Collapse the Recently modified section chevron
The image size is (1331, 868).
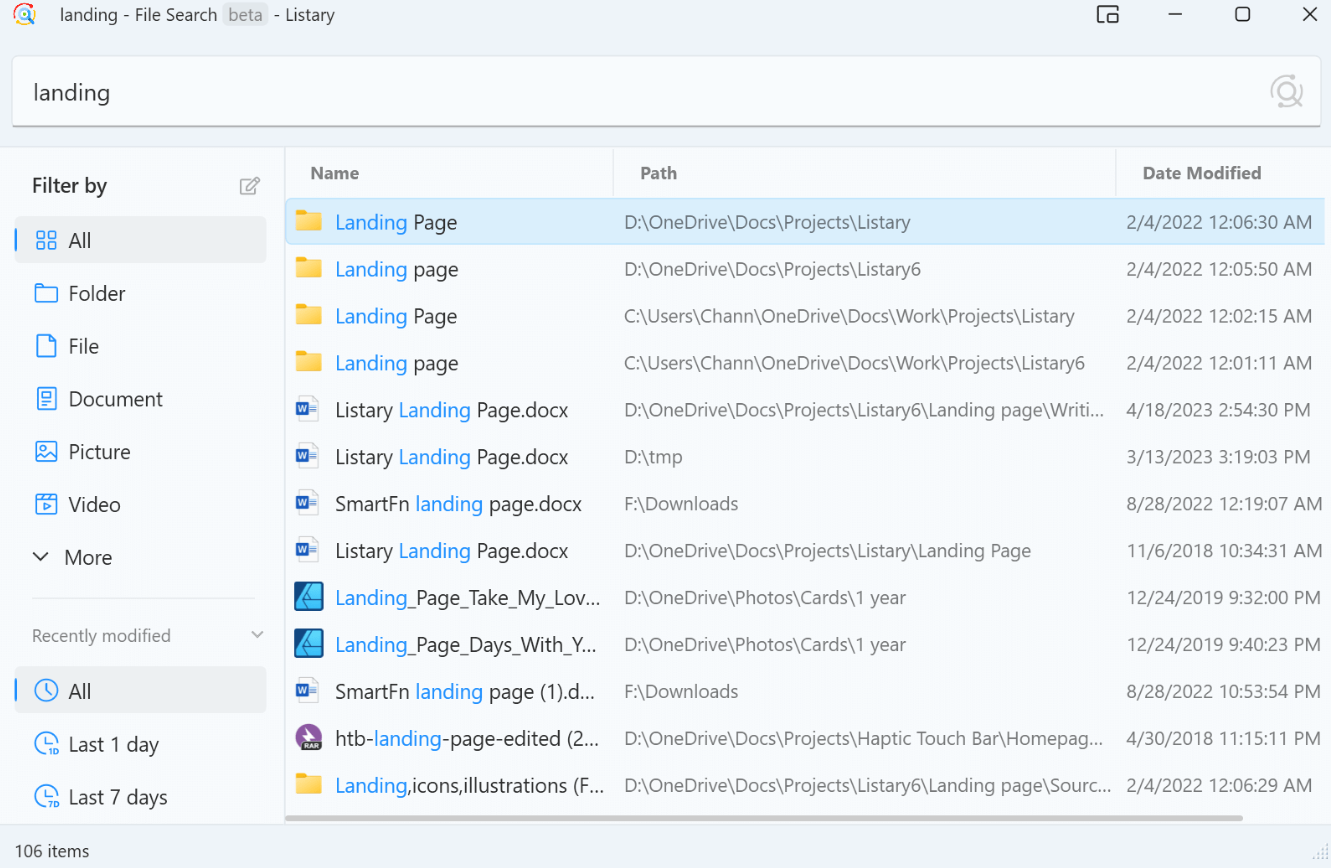(257, 635)
